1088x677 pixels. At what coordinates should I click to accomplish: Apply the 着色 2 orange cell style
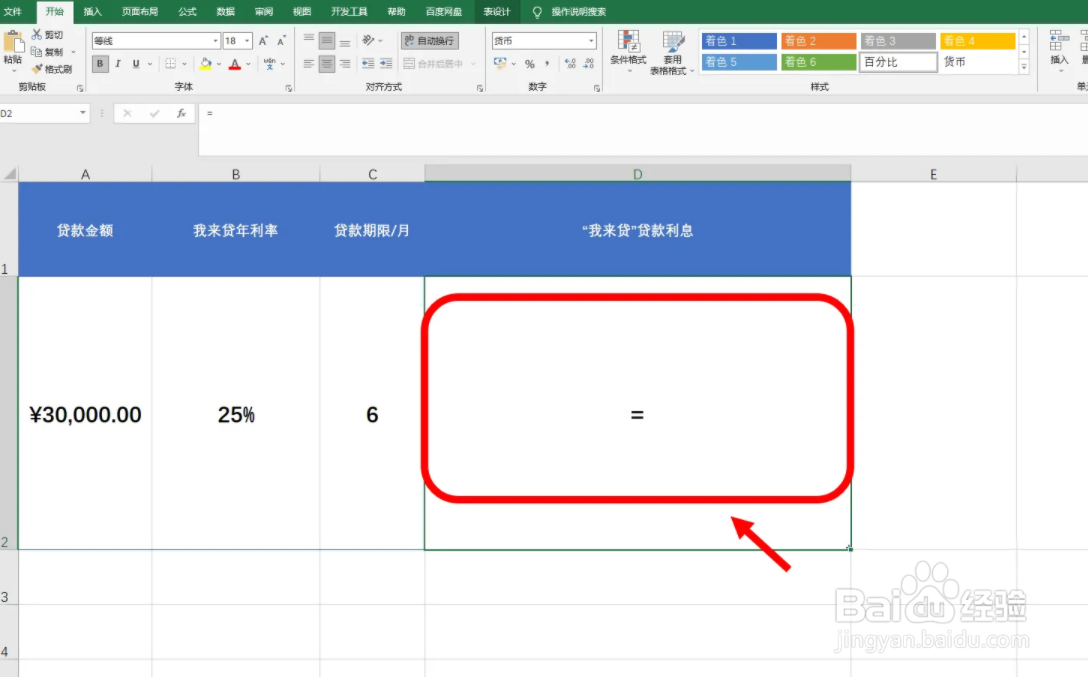pos(819,41)
